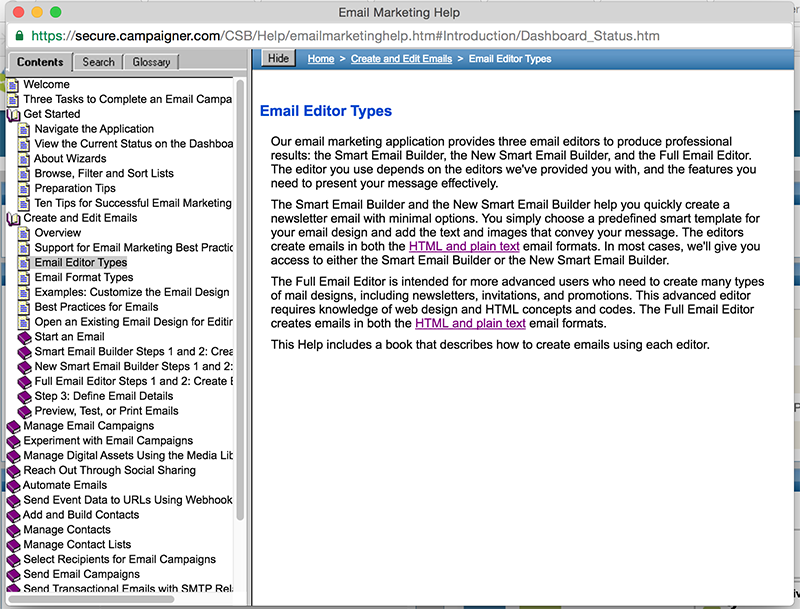Click the Add and Build Contacts book icon
The height and width of the screenshot is (609, 800).
(13, 515)
